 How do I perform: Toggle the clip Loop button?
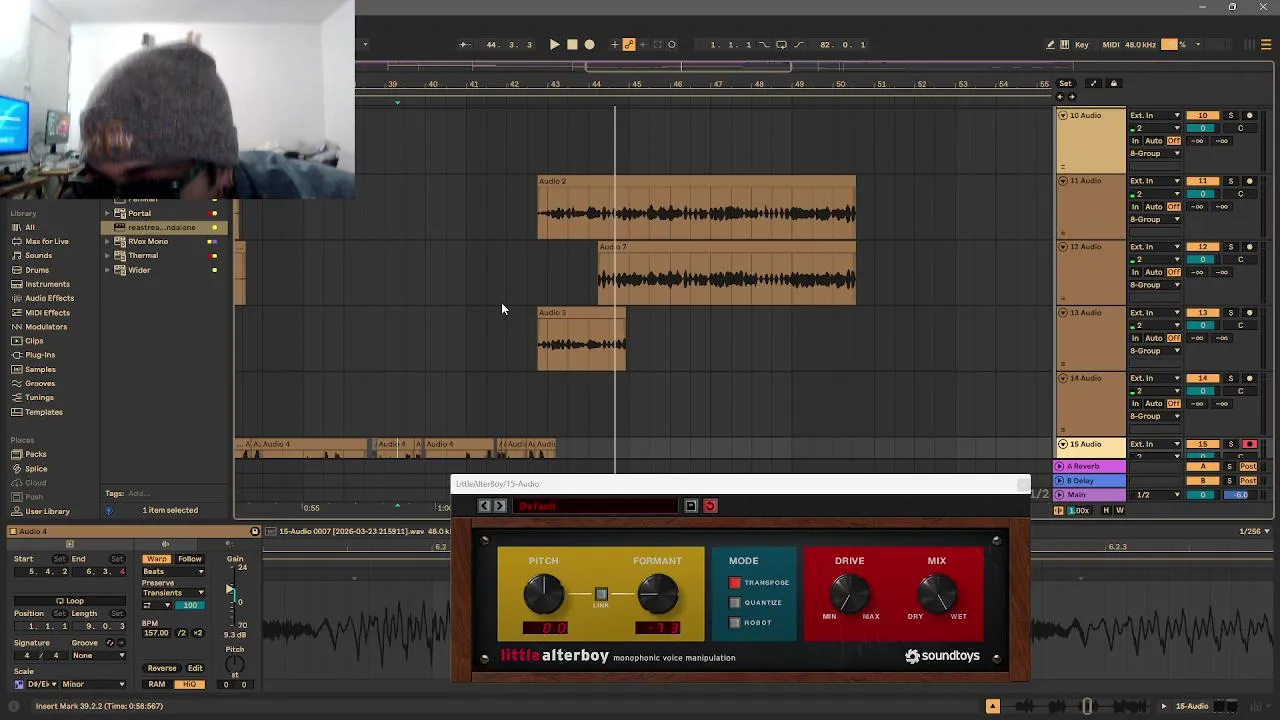point(70,601)
